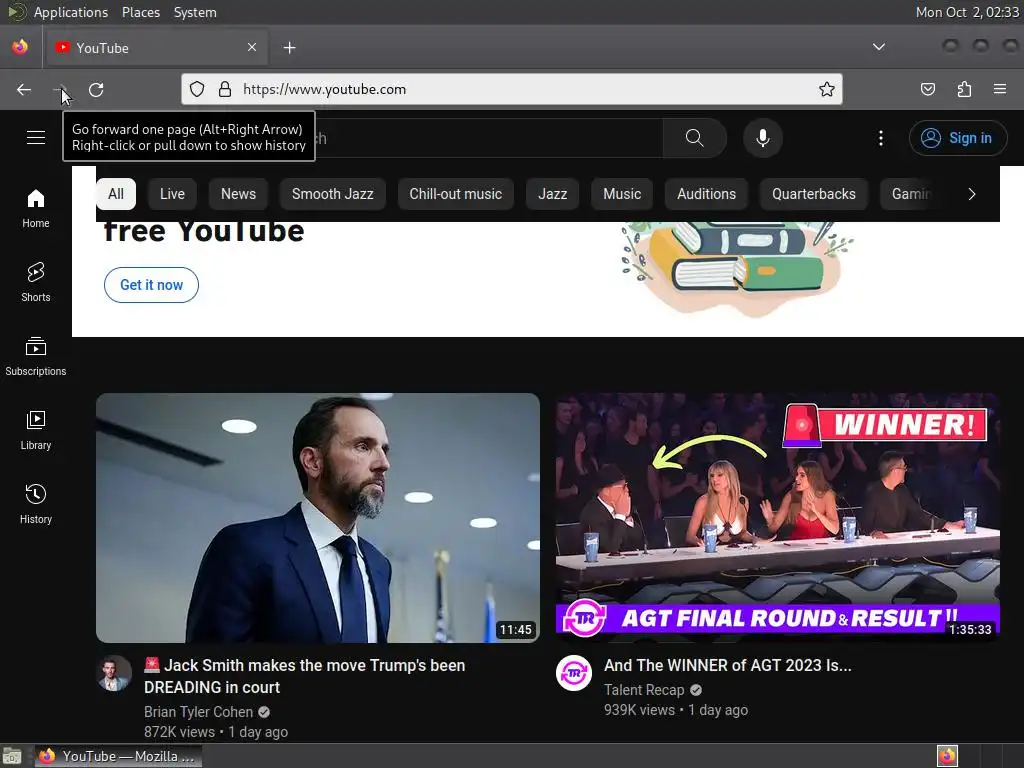
Task: Open YouTube settings three-dot menu
Action: (880, 138)
